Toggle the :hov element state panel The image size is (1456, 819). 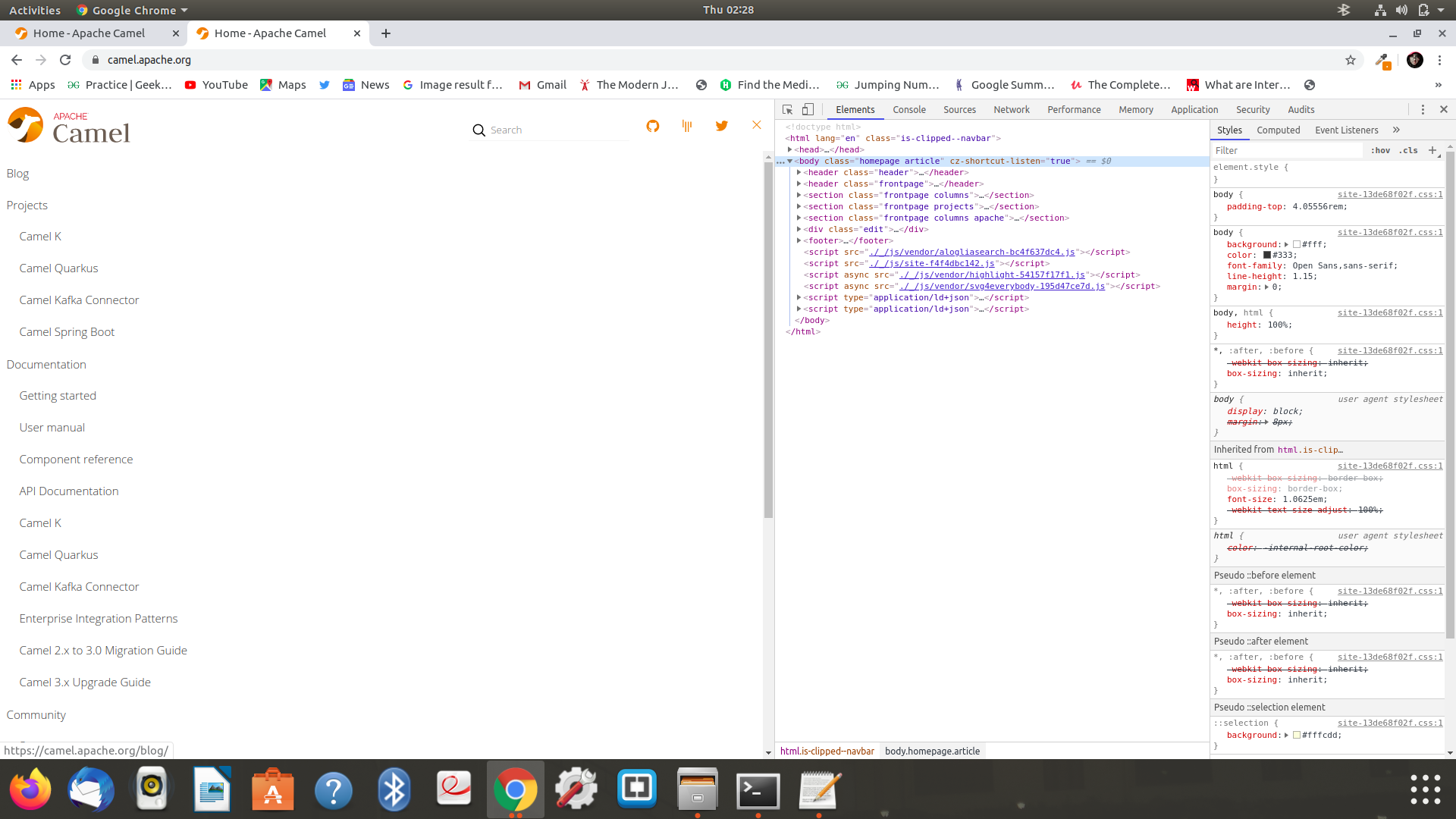pos(1380,150)
